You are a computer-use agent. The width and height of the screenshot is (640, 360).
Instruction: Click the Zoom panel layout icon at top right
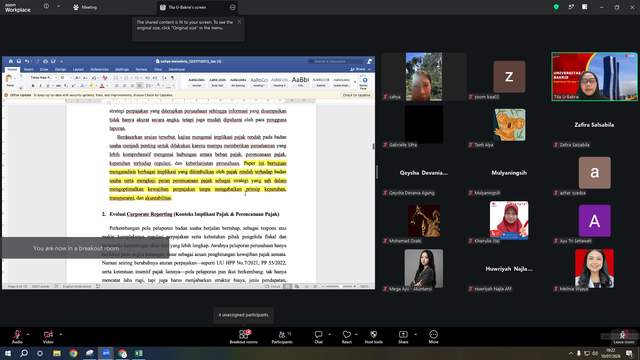coord(584,7)
